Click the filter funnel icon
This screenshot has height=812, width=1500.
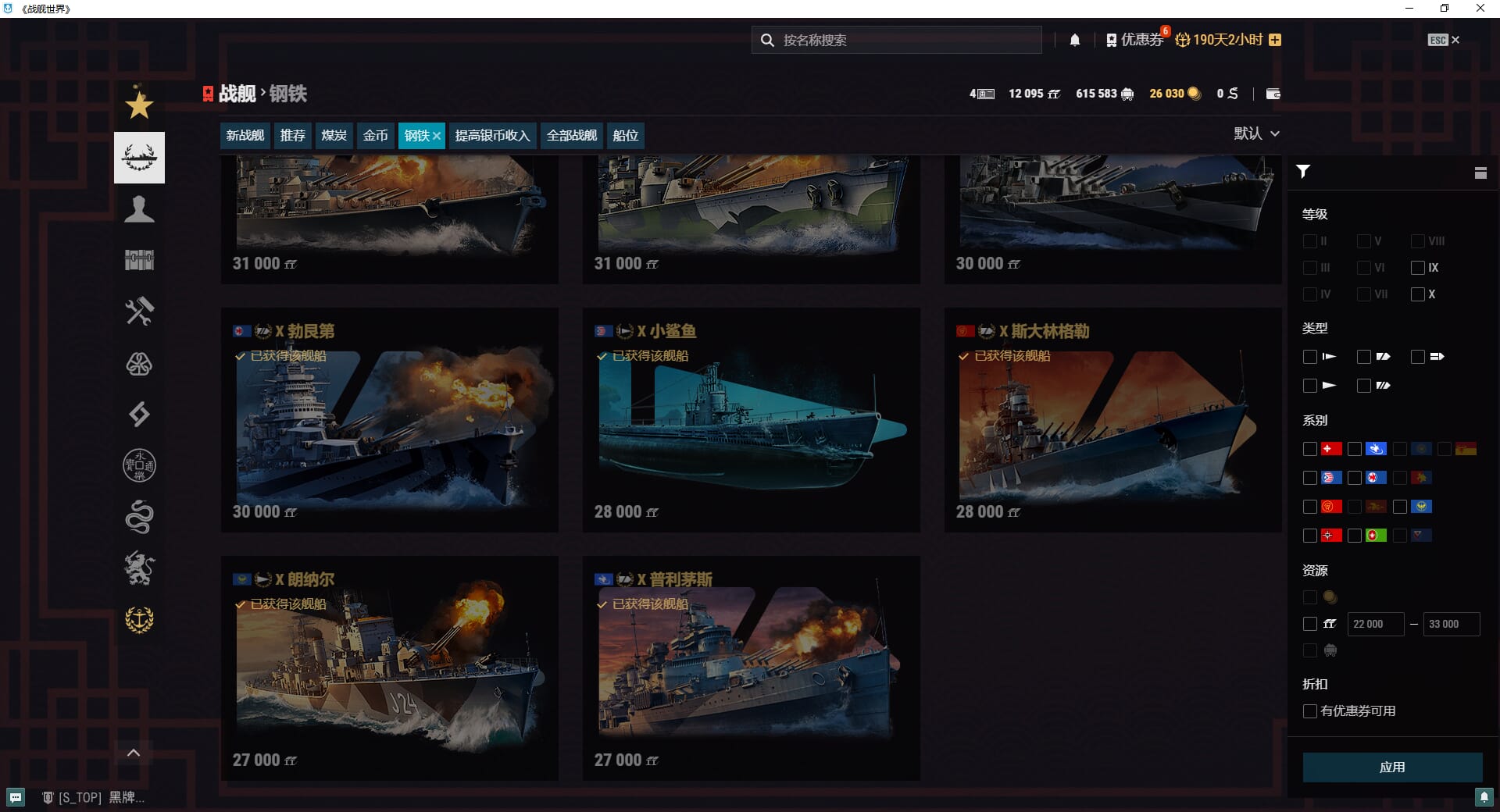[x=1303, y=172]
